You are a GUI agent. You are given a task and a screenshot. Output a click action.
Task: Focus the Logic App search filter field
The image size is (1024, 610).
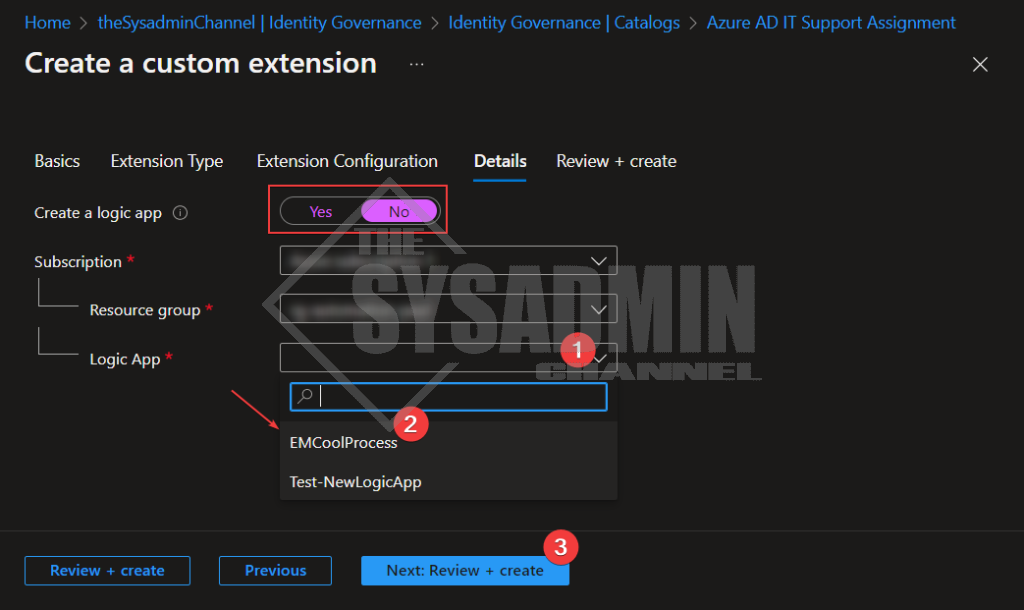(x=449, y=396)
